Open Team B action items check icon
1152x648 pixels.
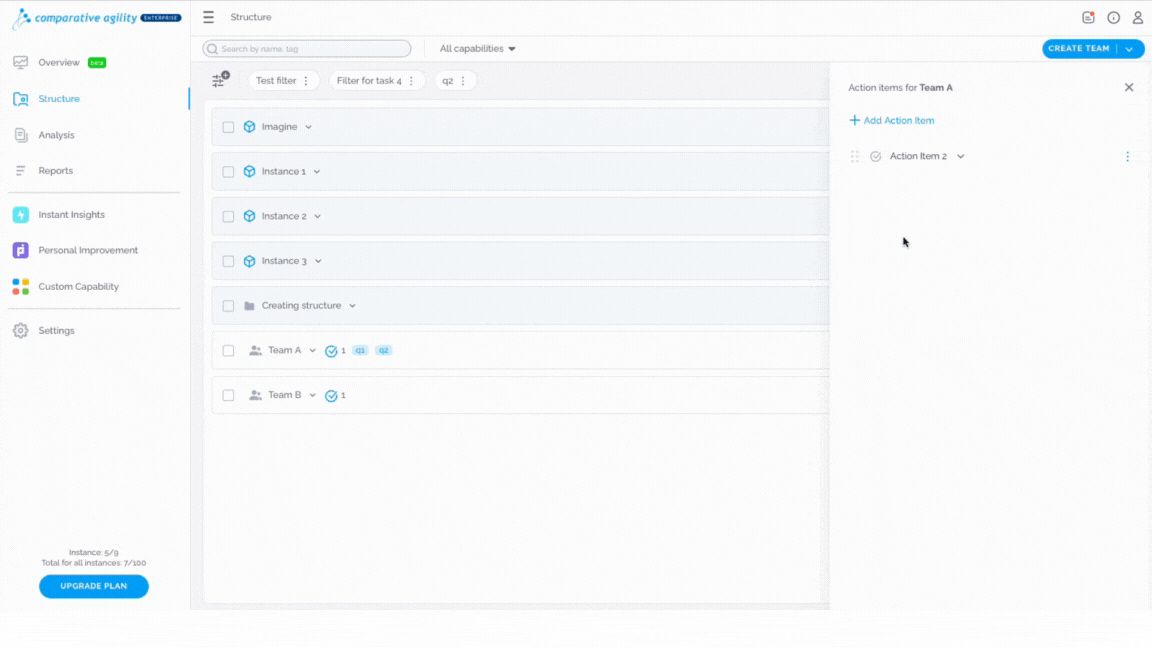(x=331, y=396)
